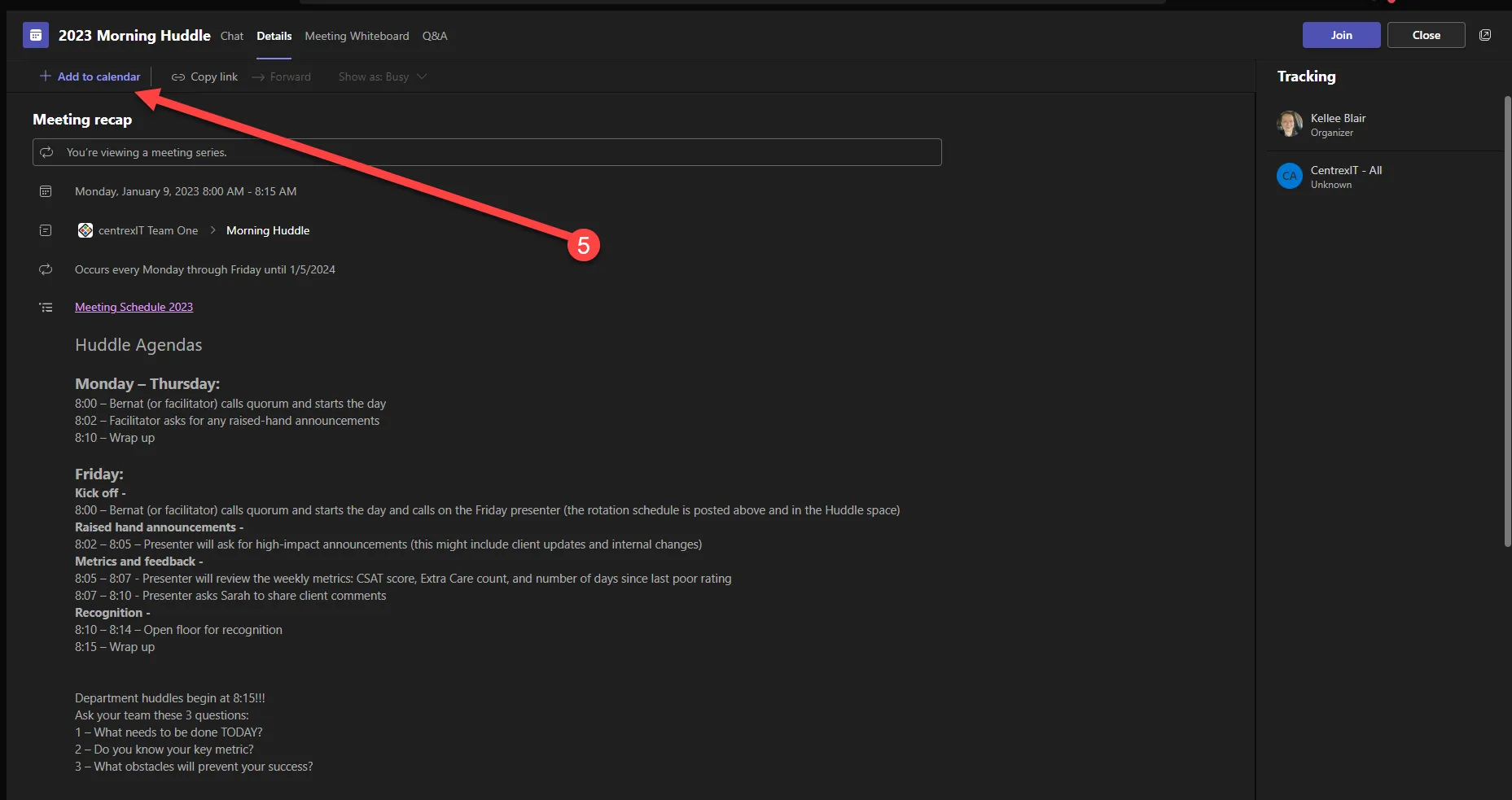This screenshot has width=1512, height=800.
Task: Select the Kellee Blair organizer entry
Action: click(x=1384, y=125)
